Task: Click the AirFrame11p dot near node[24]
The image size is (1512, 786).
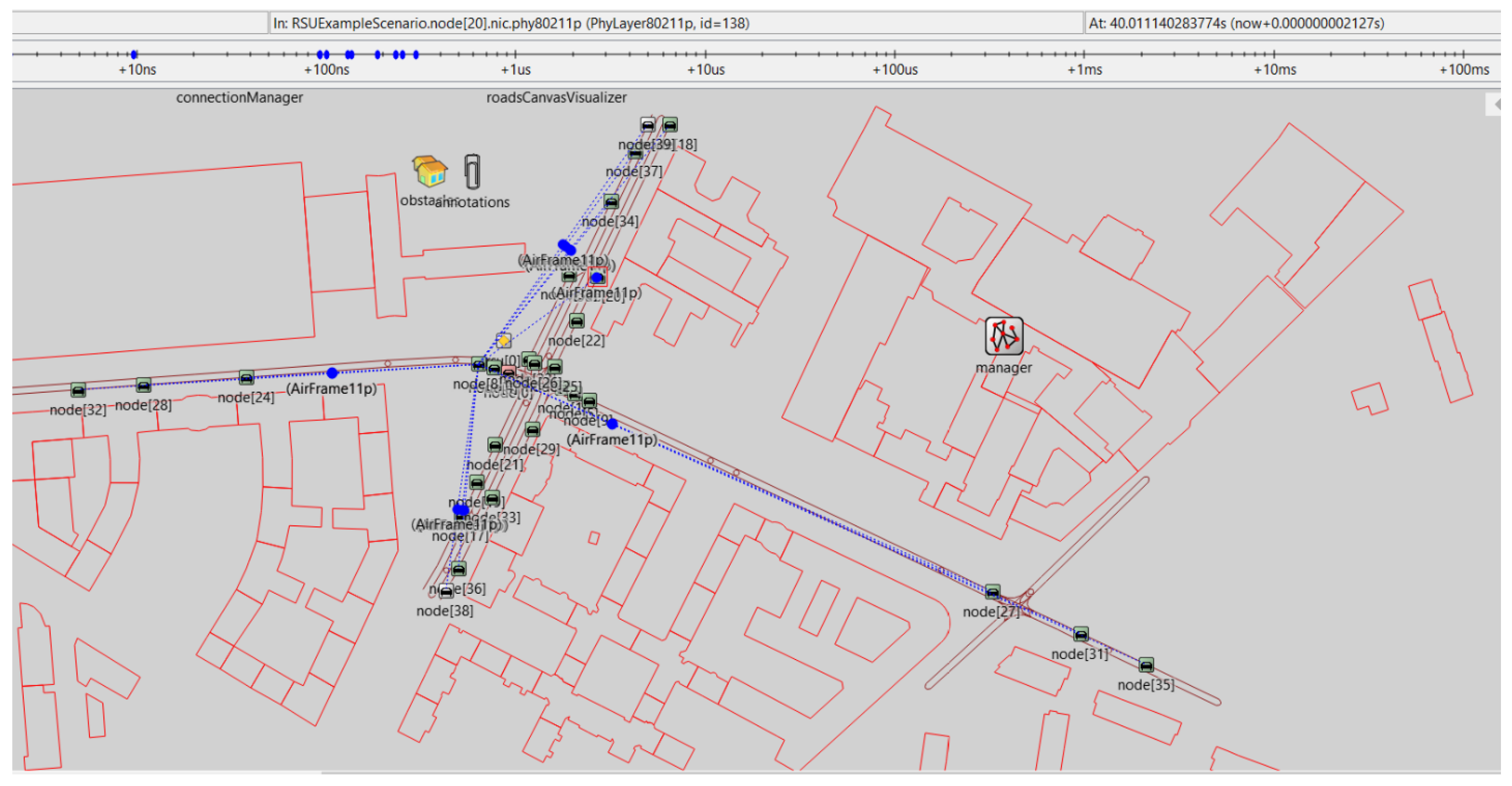Action: tap(332, 373)
